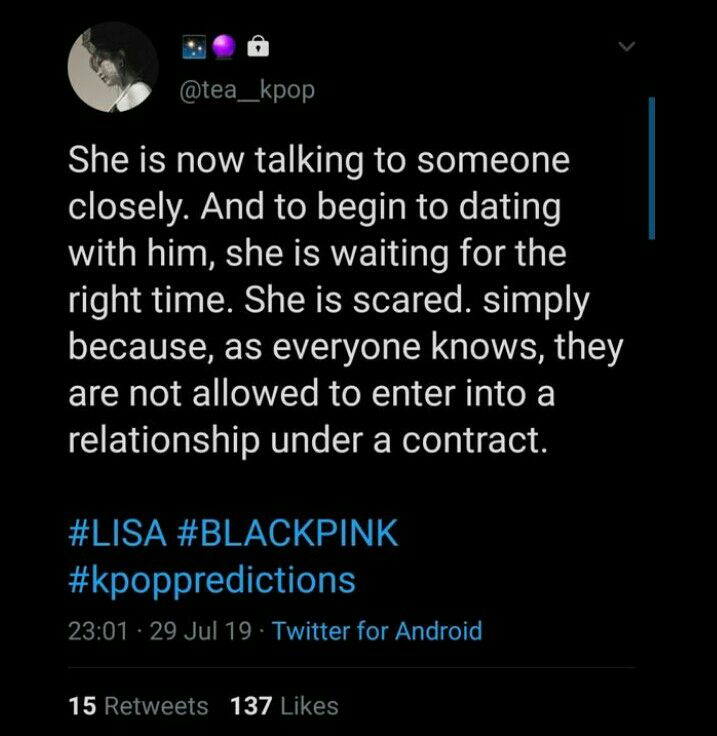Tap the tweet body text

pos(346,299)
